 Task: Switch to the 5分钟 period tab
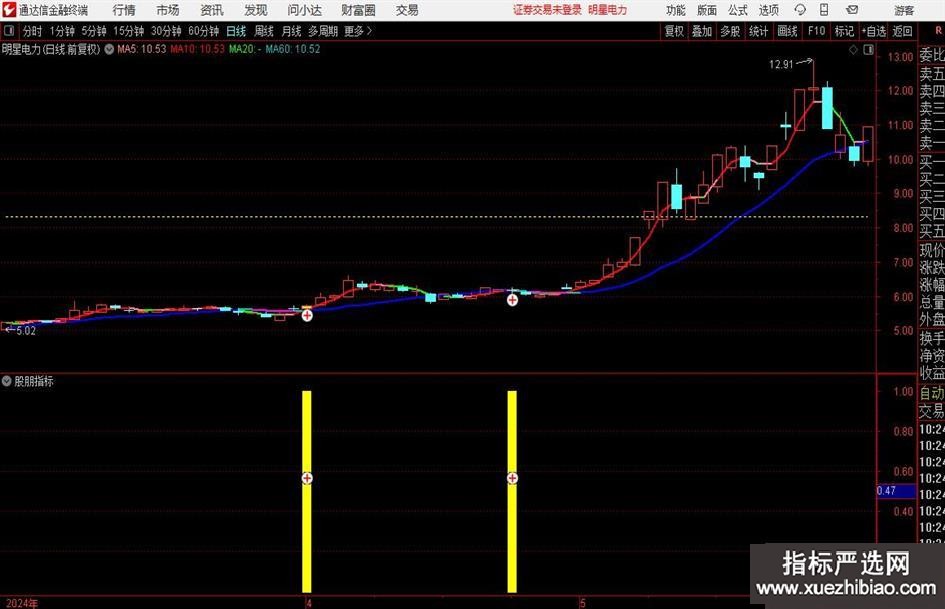[93, 31]
